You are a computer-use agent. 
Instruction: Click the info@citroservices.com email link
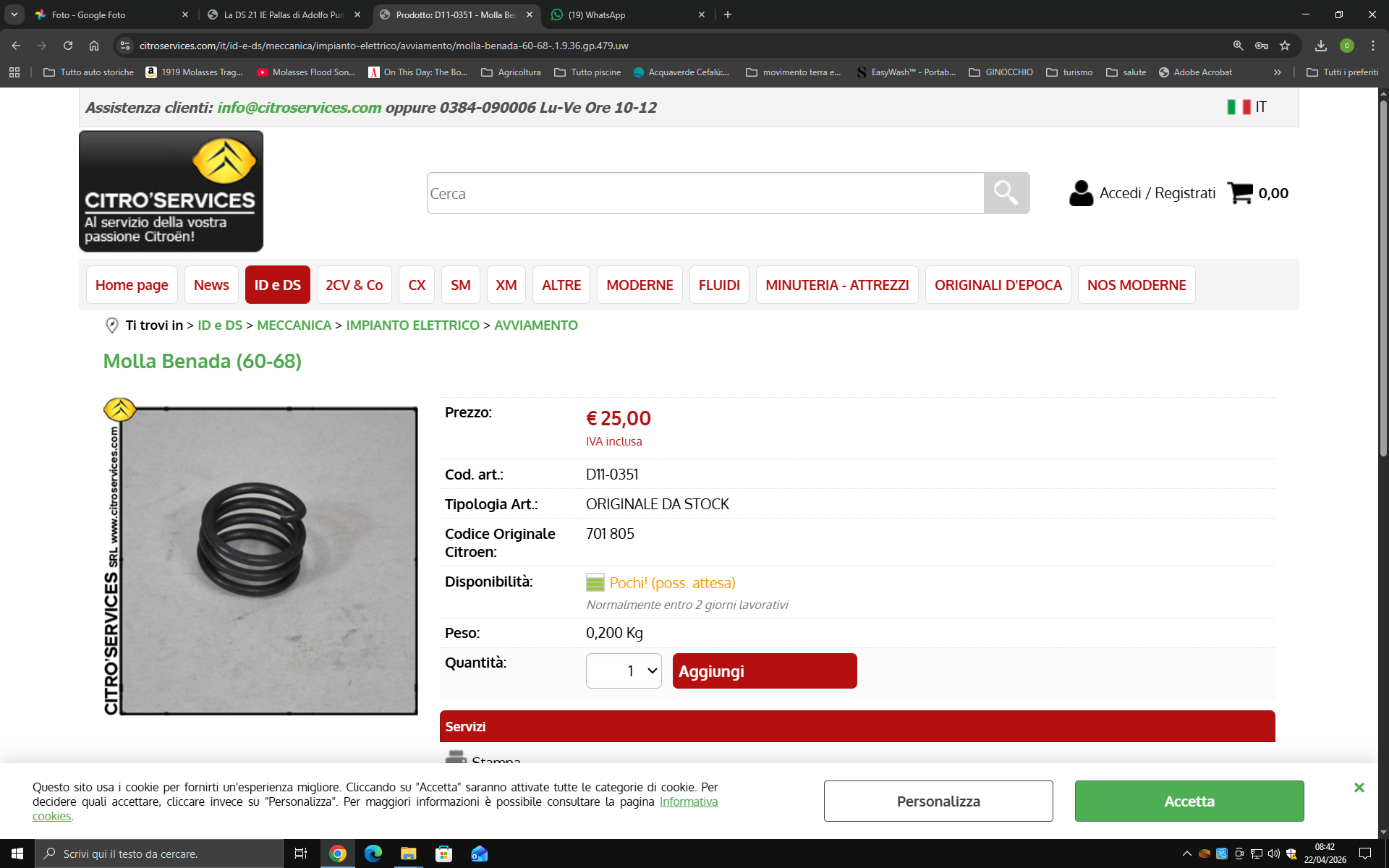click(300, 108)
